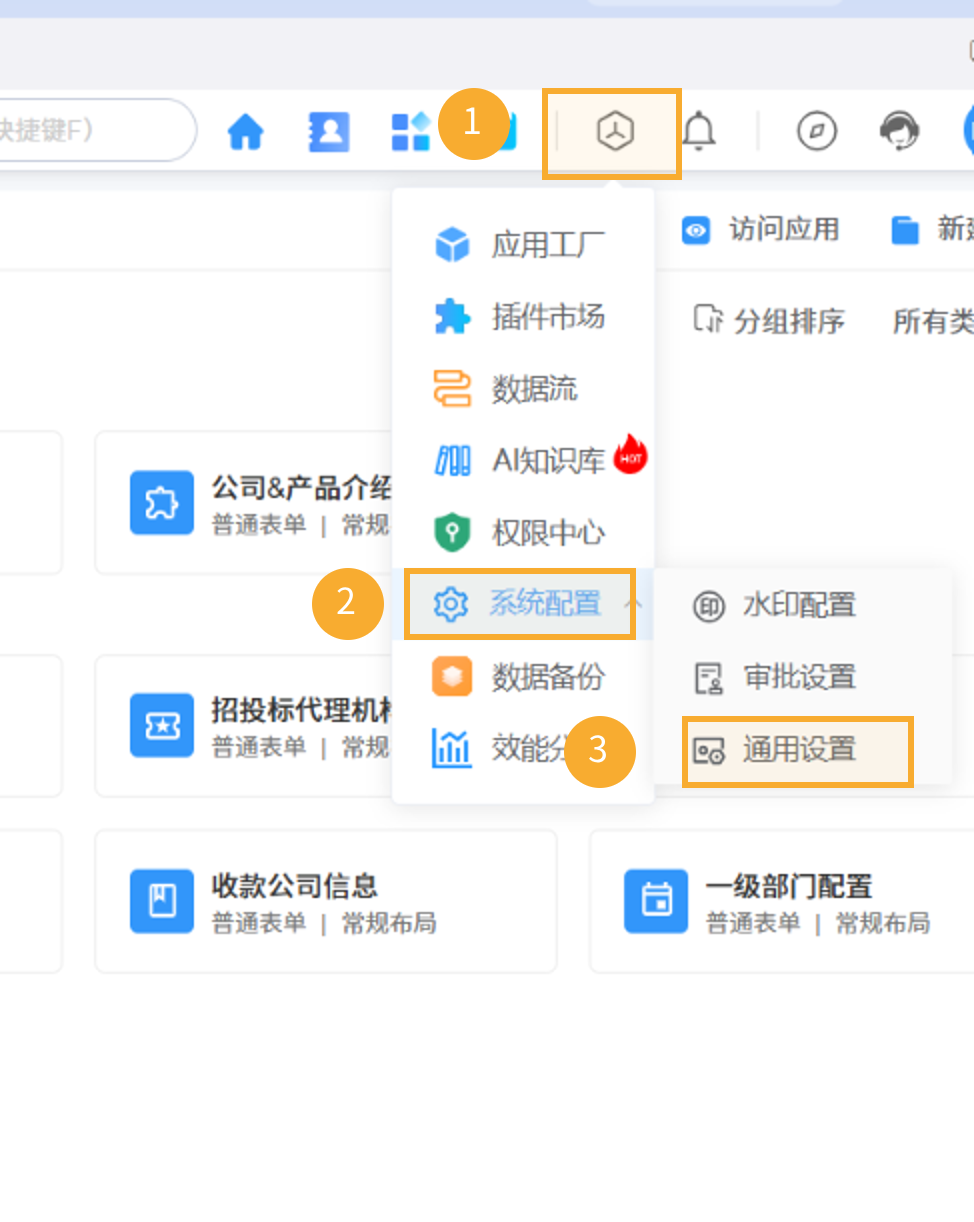Click the 通用设置 settings icon
Image resolution: width=974 pixels, height=1222 pixels.
point(709,750)
